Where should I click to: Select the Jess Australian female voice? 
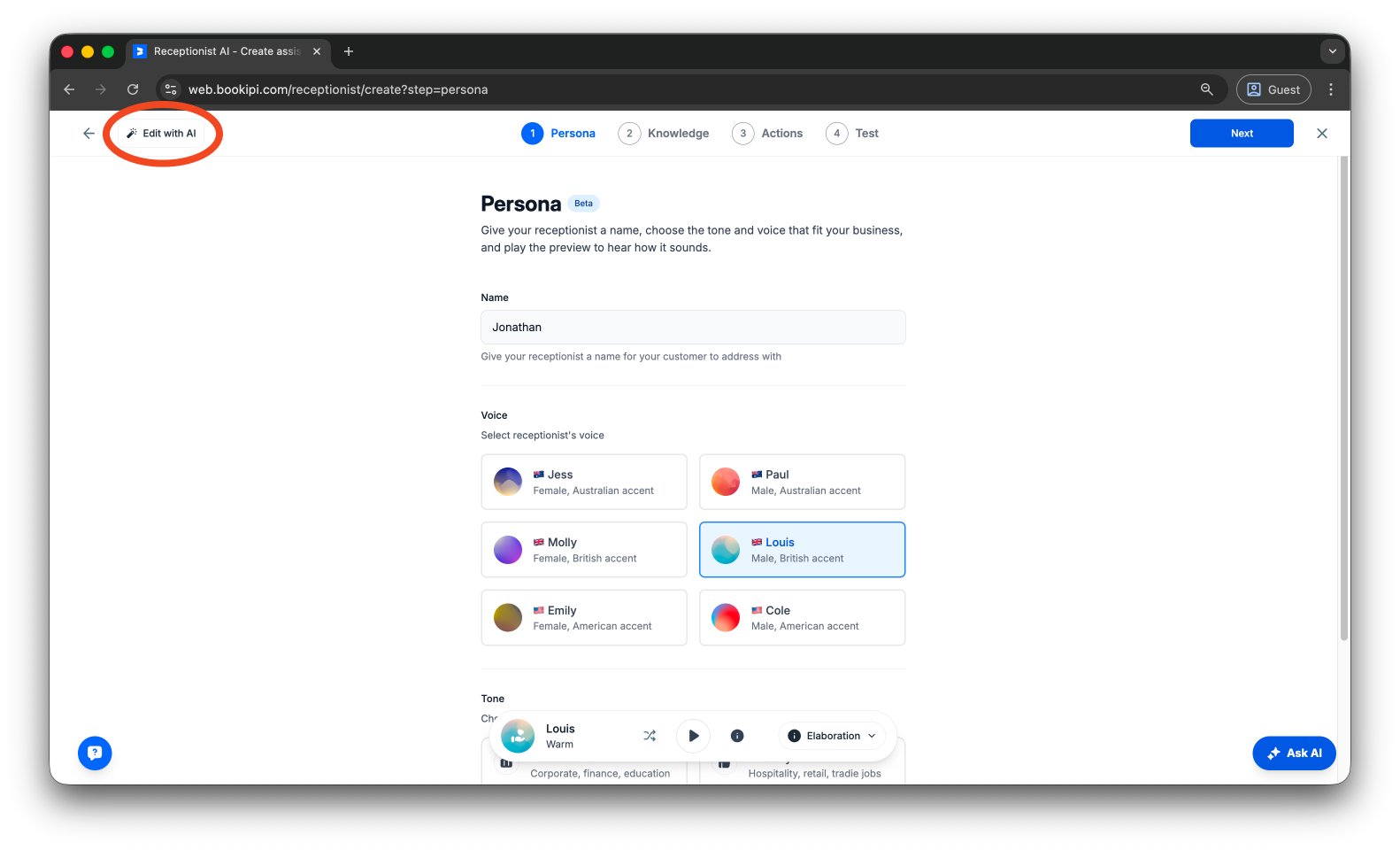(x=584, y=483)
